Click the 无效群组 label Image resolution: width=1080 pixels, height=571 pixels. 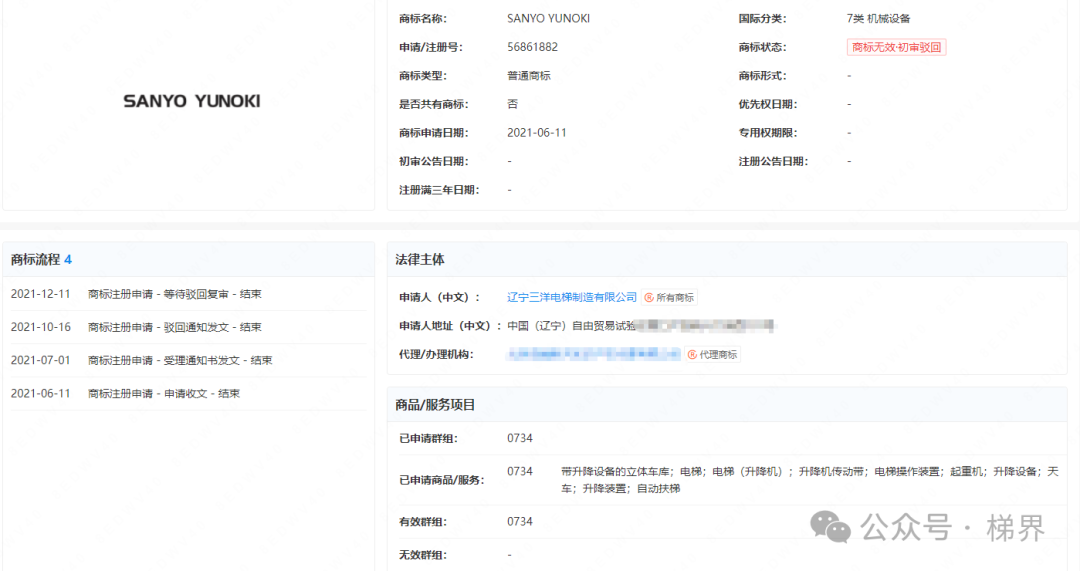coord(423,554)
